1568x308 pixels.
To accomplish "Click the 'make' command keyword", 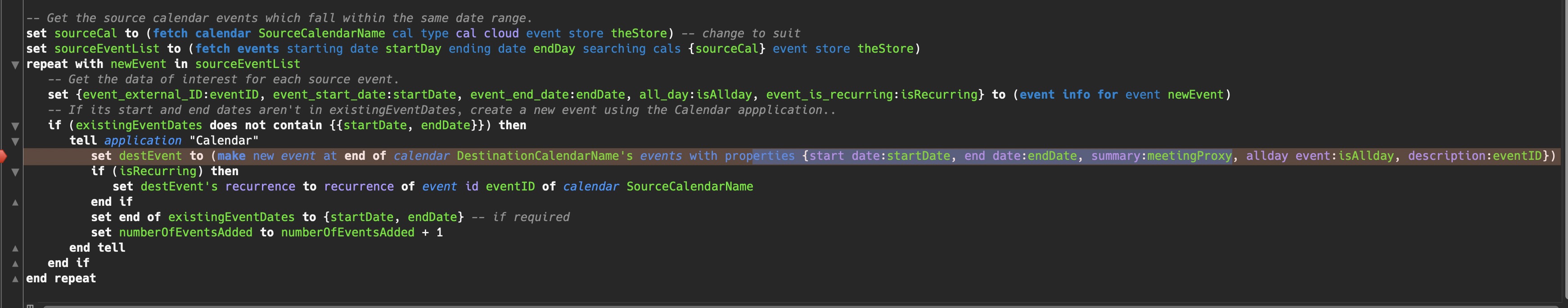I will 231,156.
